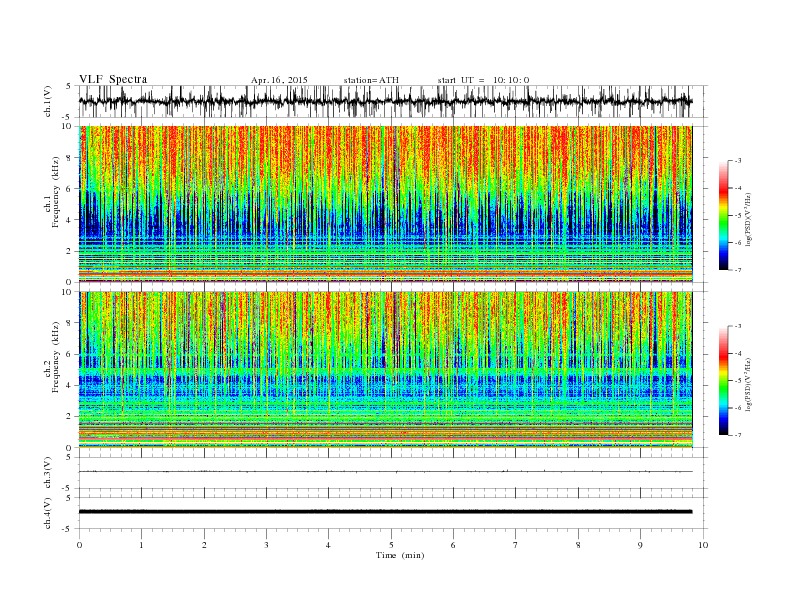
Task: Click the ch.4 thick waveform trace
Action: 386,512
